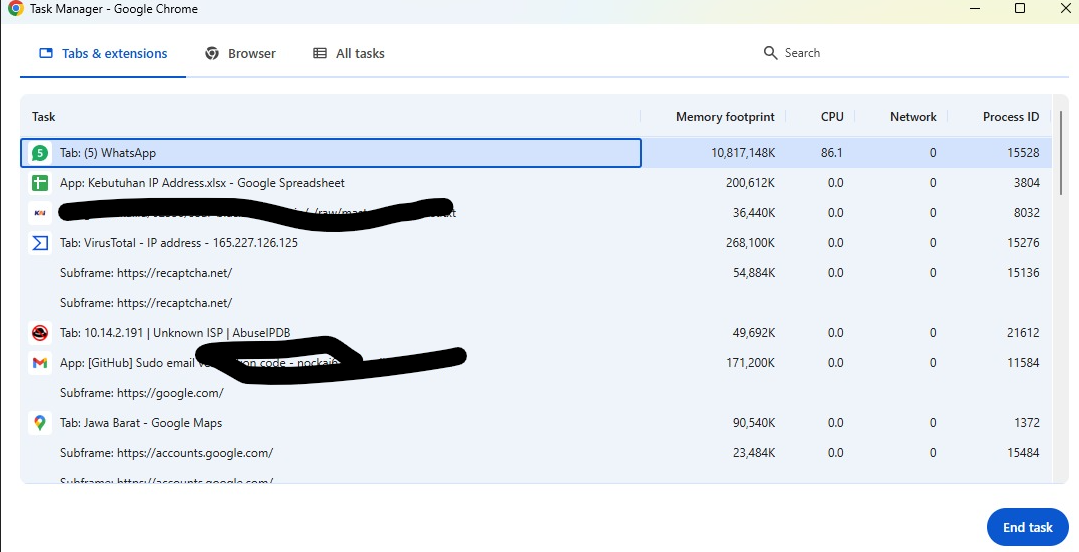Image resolution: width=1079 pixels, height=552 pixels.
Task: Click the WhatsApp tab favicon icon
Action: (40, 153)
